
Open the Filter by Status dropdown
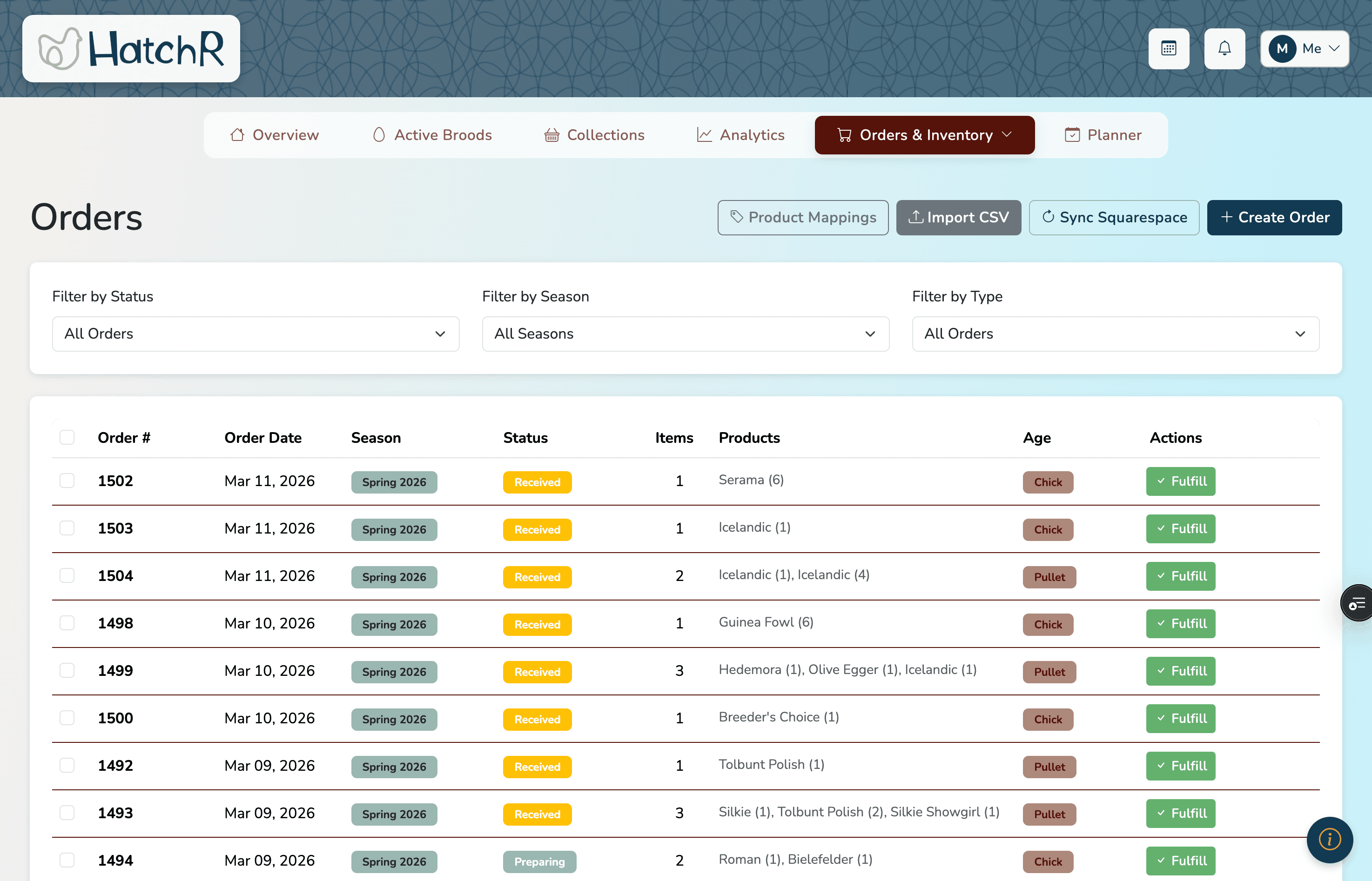256,334
